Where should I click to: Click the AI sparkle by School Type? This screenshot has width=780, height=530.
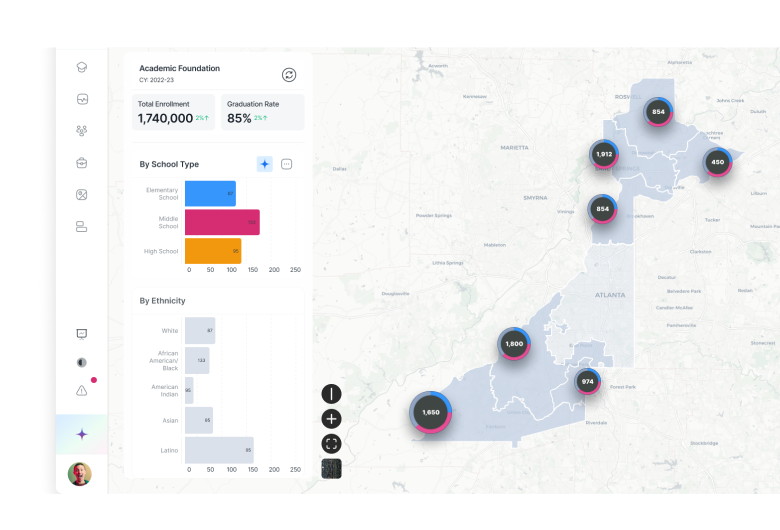click(x=264, y=164)
